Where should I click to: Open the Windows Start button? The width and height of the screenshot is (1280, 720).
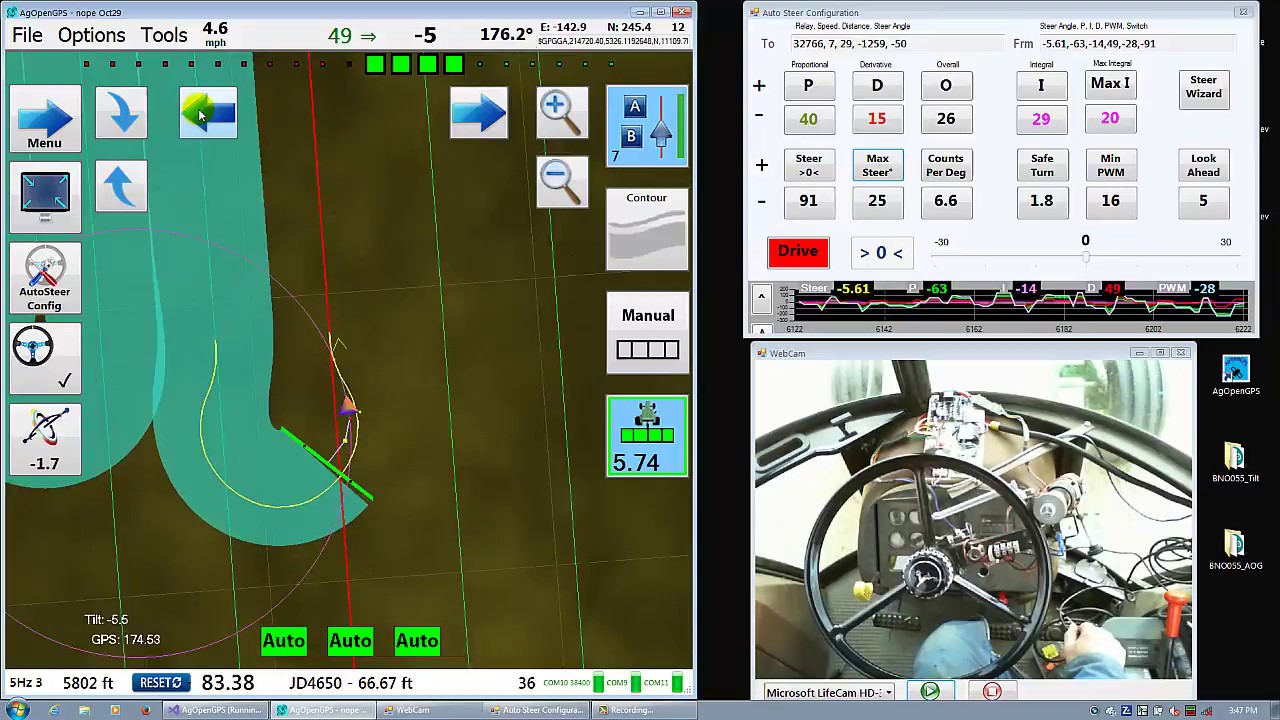[17, 710]
